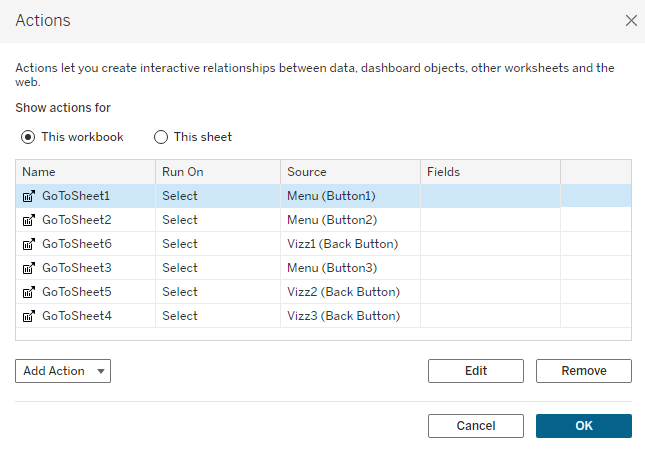Click the GoToSheet1 action icon
This screenshot has height=453, width=645.
[x=28, y=196]
